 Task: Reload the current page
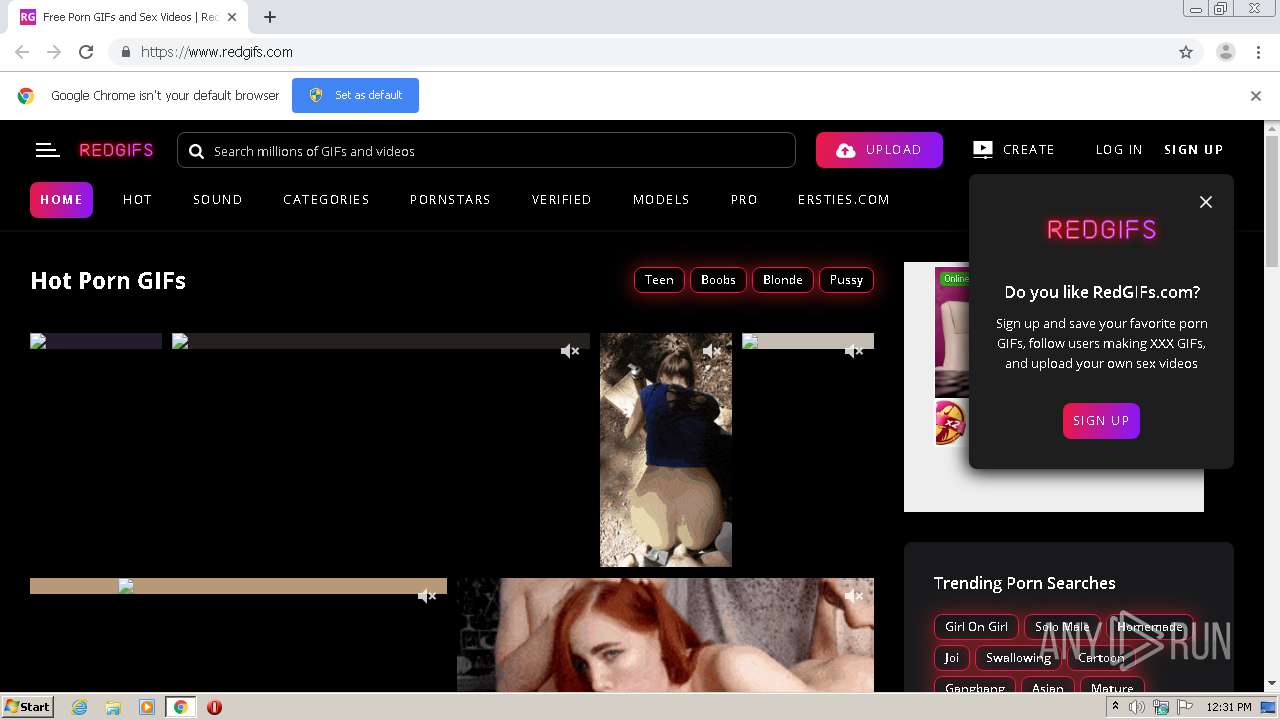(x=86, y=52)
